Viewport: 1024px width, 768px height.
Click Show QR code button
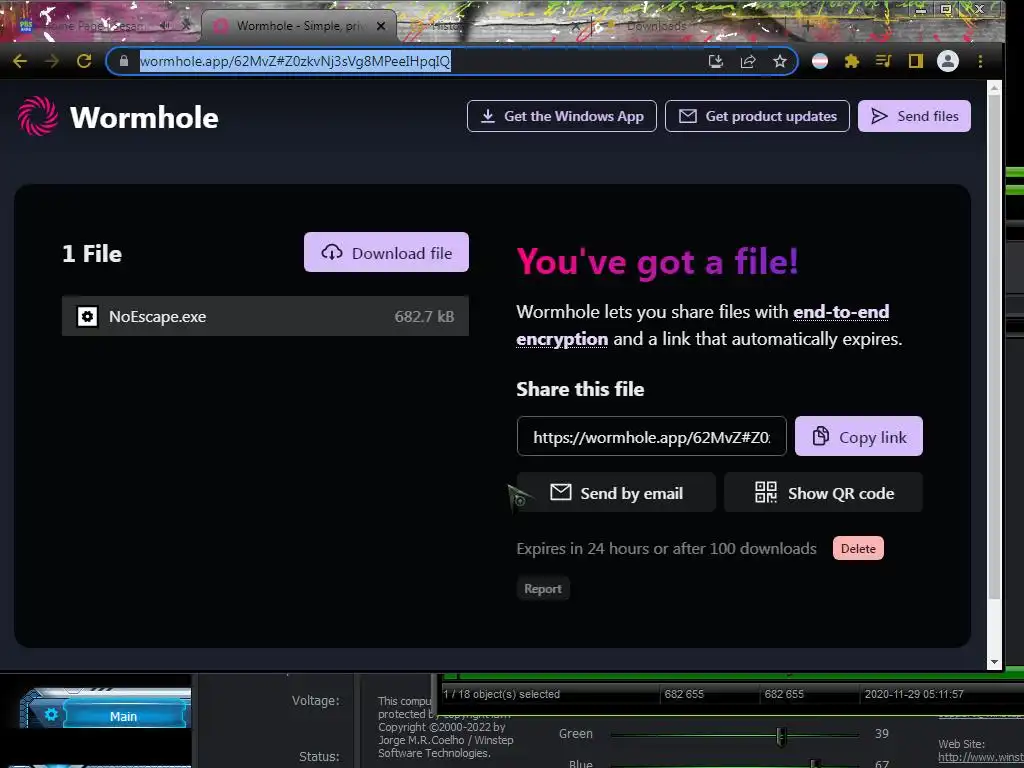coord(823,492)
